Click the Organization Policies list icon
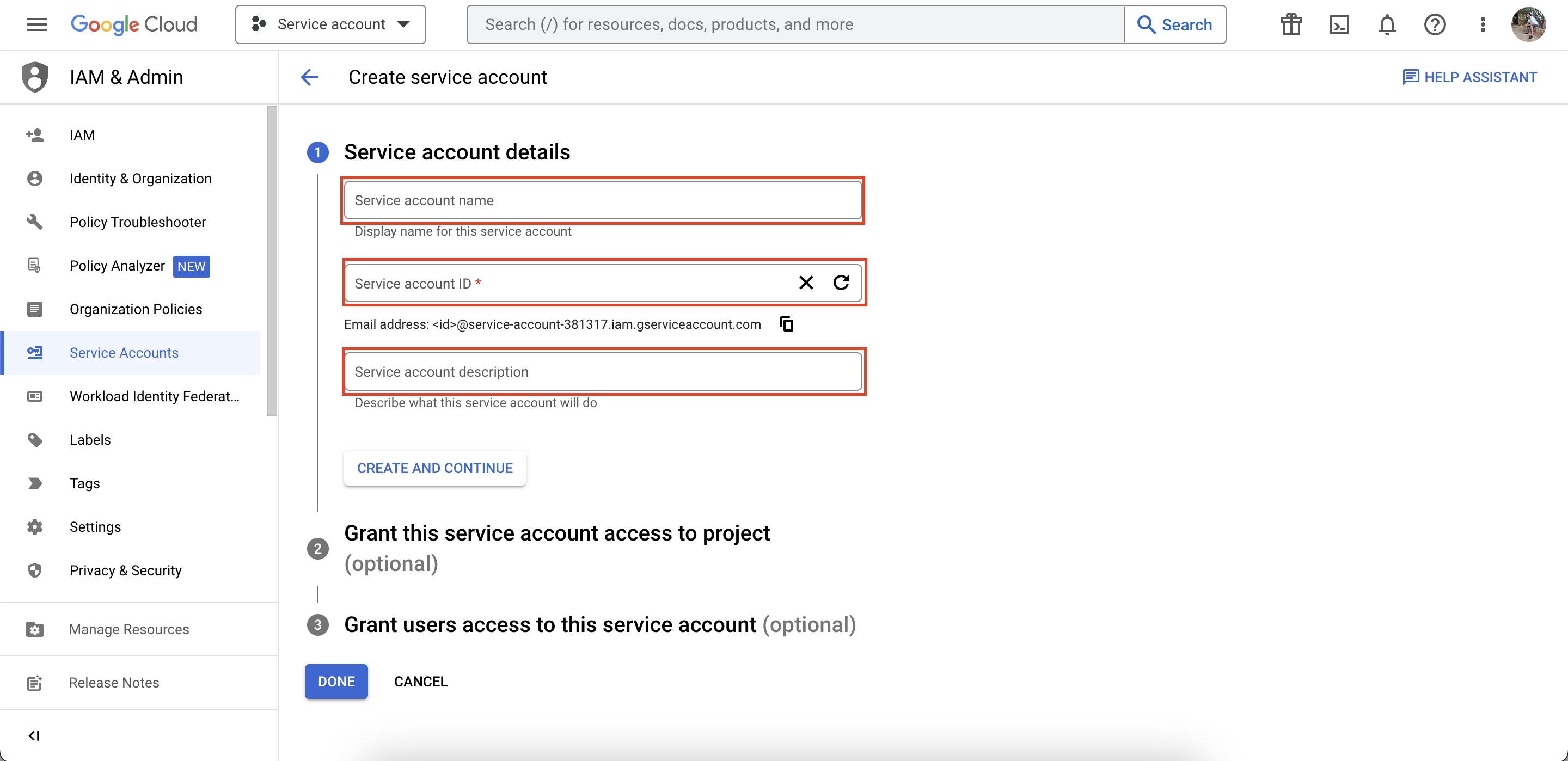 click(x=35, y=309)
